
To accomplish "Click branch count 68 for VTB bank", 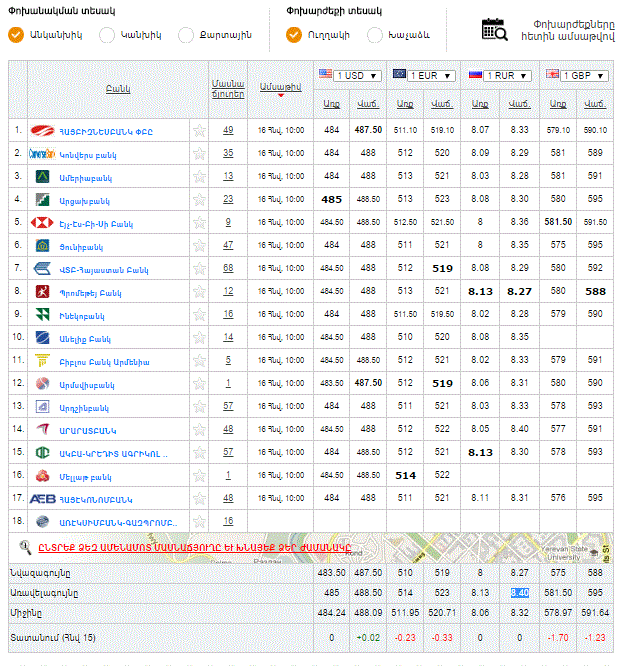I will coord(228,268).
